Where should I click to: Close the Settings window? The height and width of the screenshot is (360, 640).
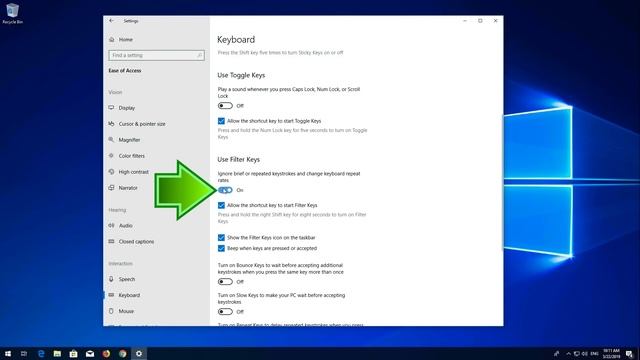click(496, 21)
